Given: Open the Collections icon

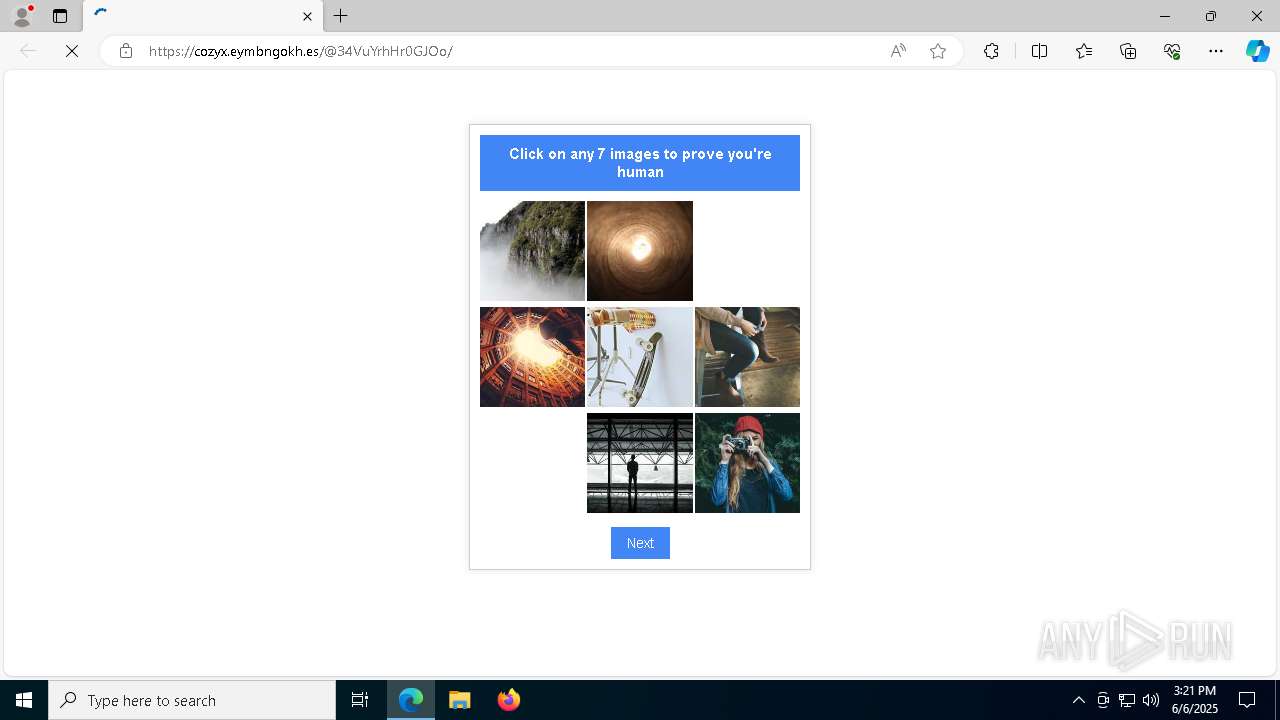Looking at the screenshot, I should 1128,51.
